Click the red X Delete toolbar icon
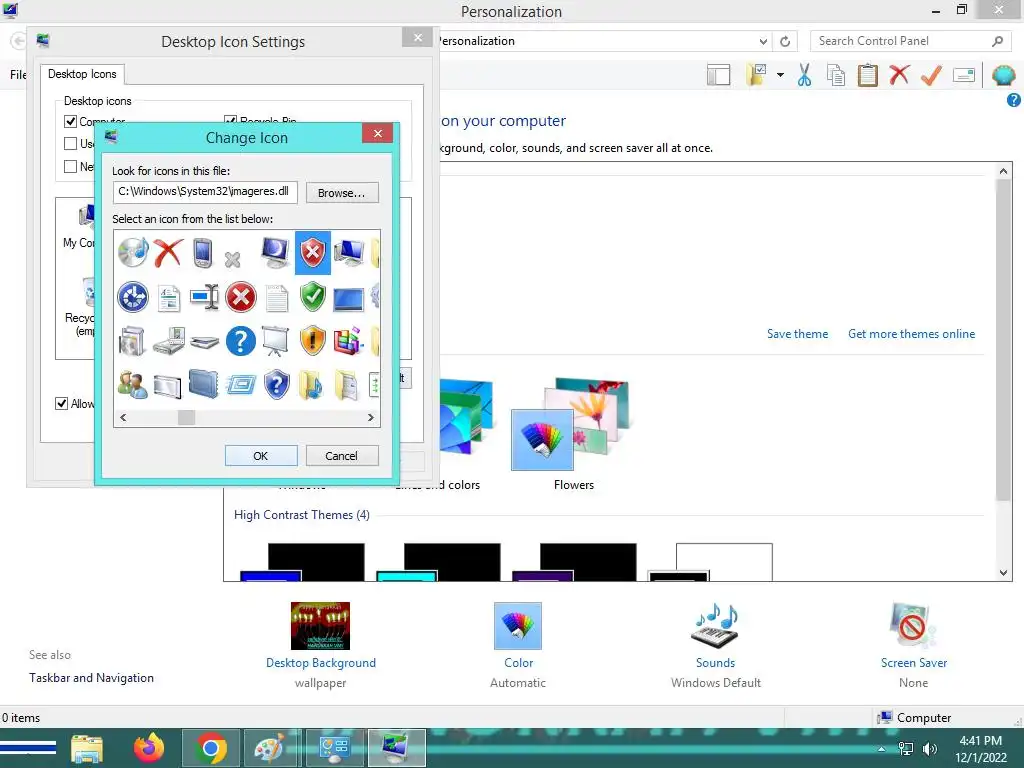Viewport: 1024px width, 768px height. click(899, 74)
